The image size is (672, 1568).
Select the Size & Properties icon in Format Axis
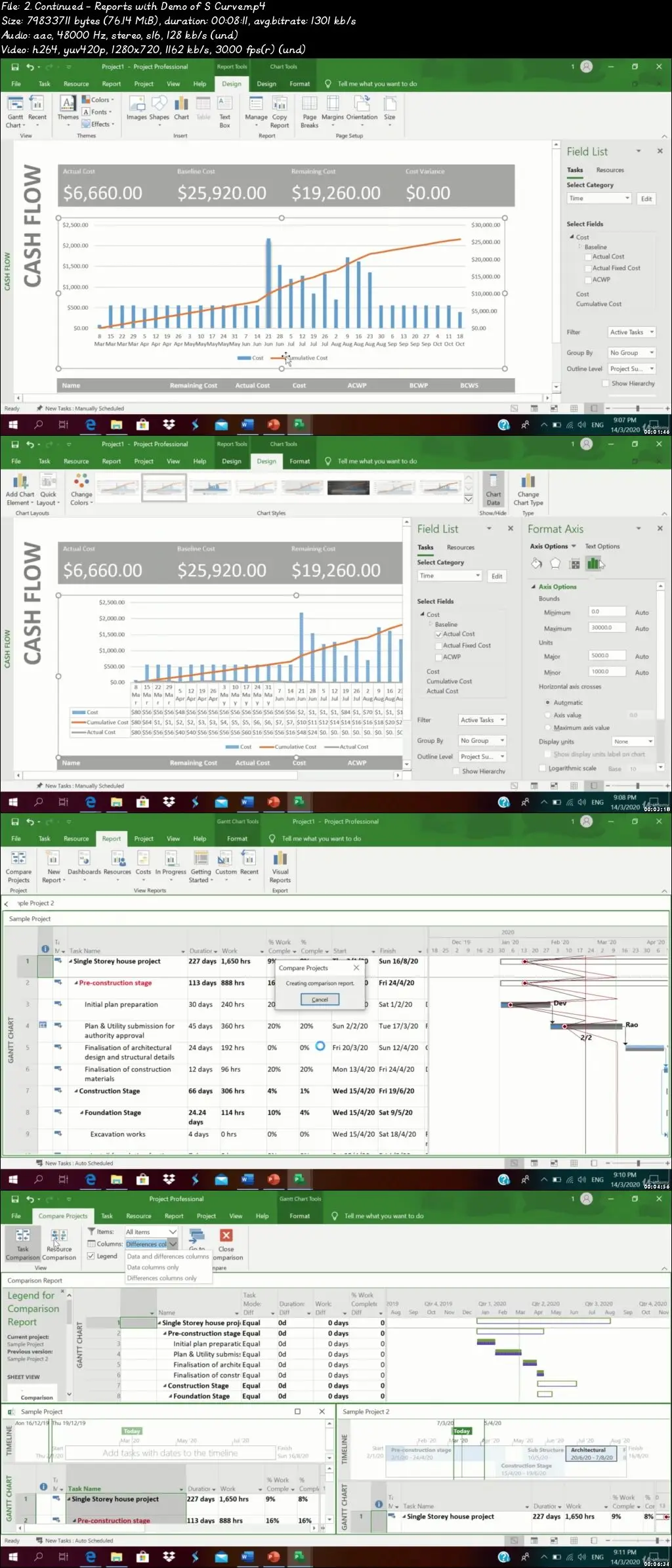(x=575, y=563)
